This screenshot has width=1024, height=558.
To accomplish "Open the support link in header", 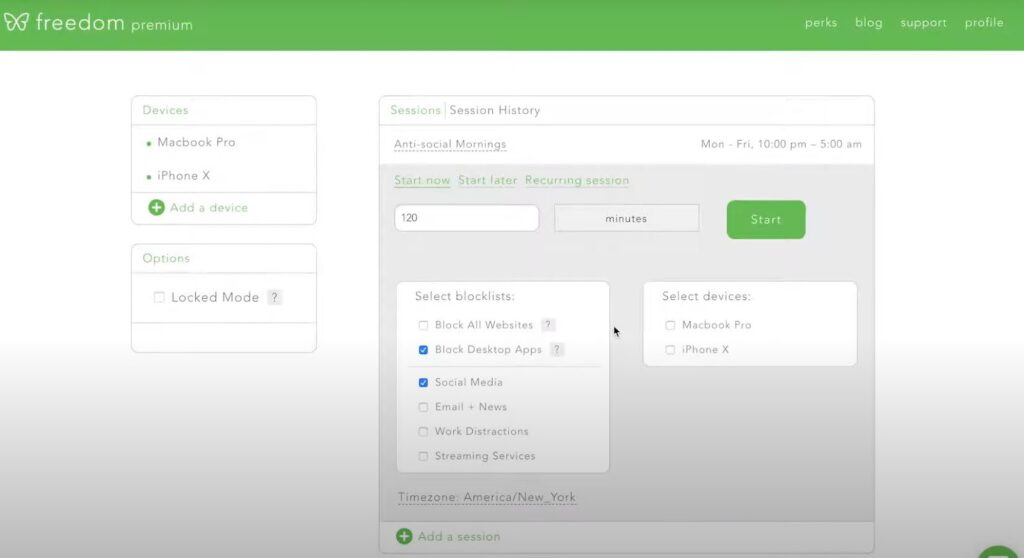I will [923, 23].
